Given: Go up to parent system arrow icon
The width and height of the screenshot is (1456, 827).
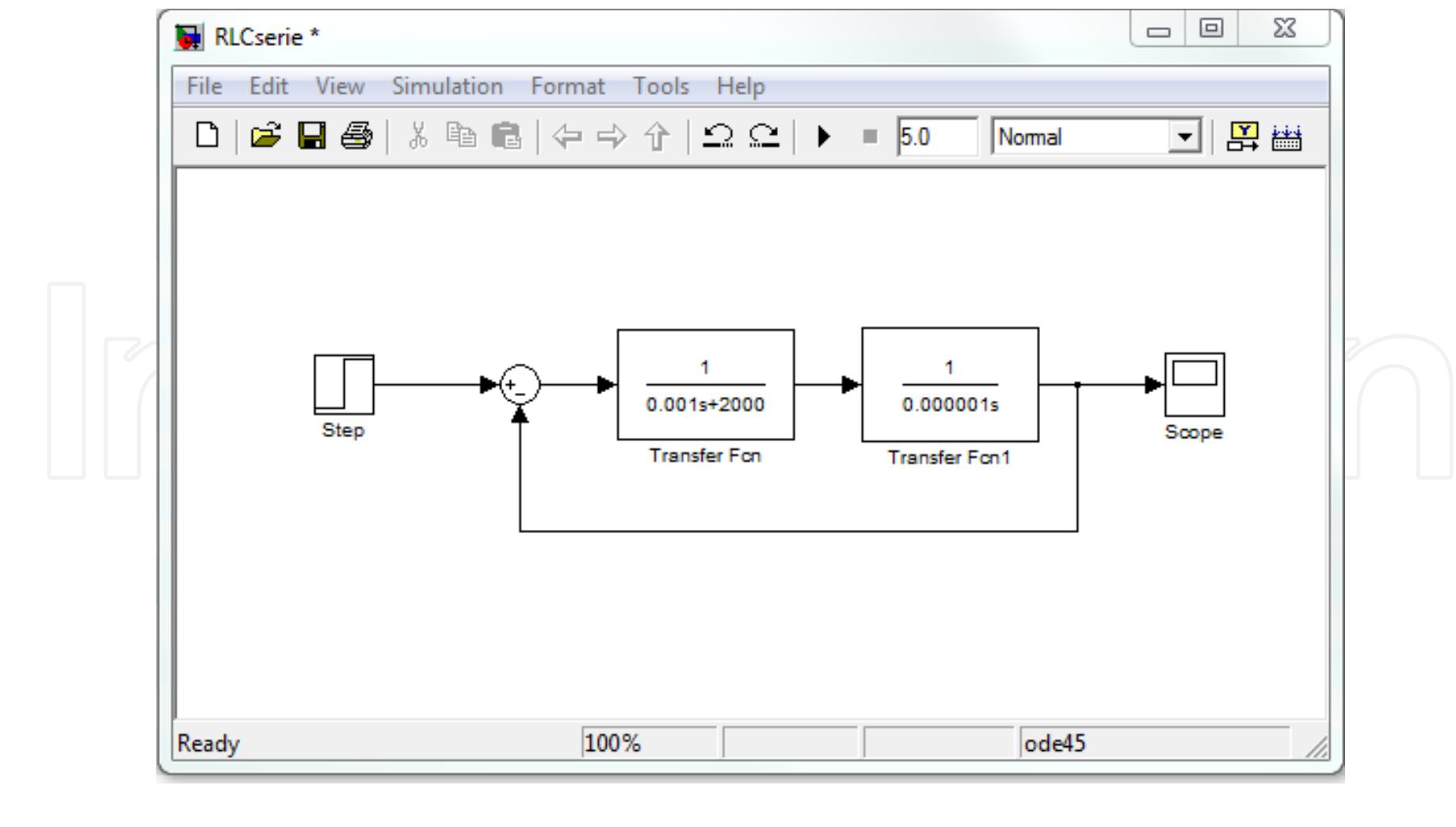Looking at the screenshot, I should pyautogui.click(x=657, y=137).
